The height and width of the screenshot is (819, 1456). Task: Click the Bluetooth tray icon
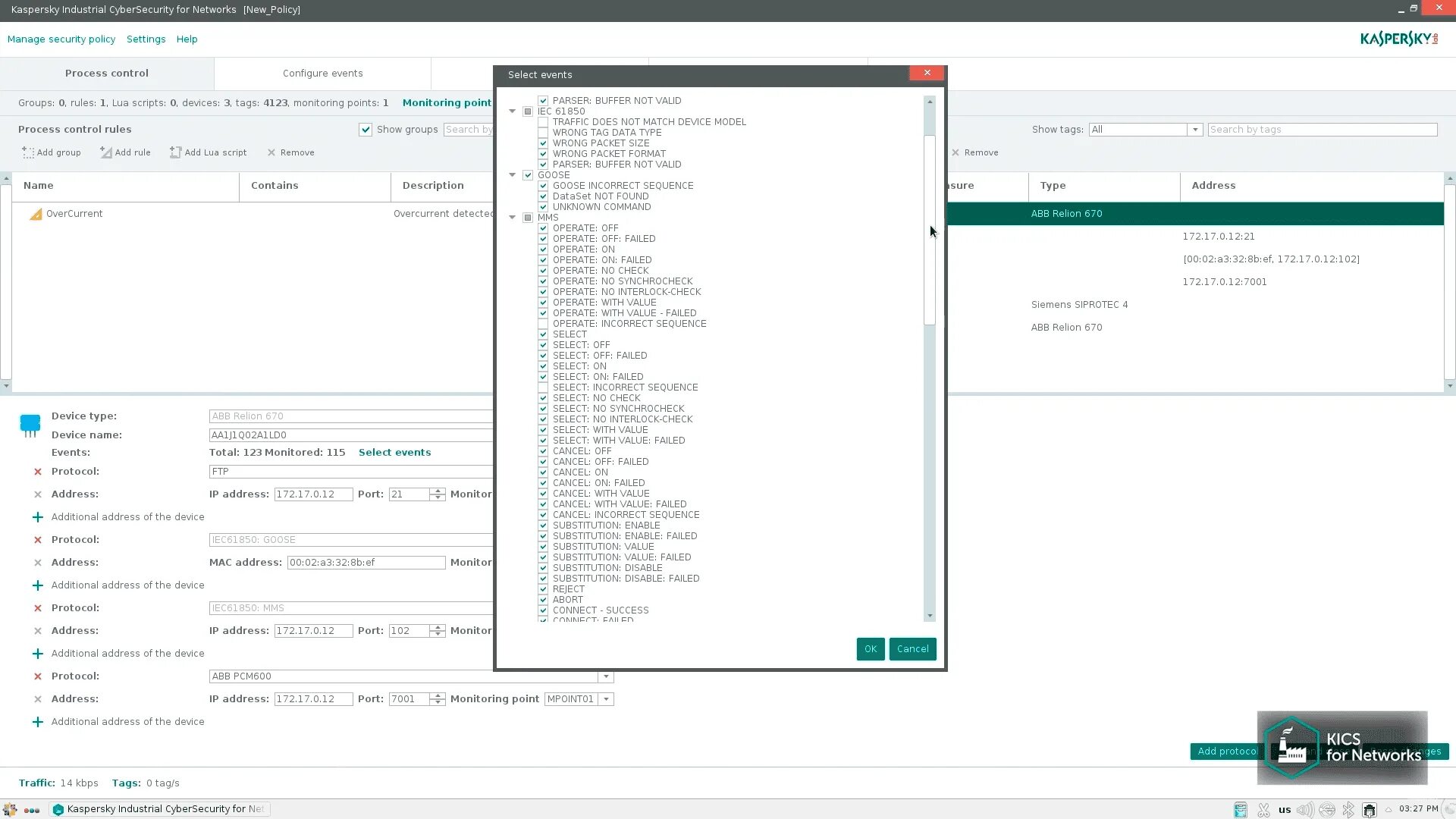point(1348,810)
